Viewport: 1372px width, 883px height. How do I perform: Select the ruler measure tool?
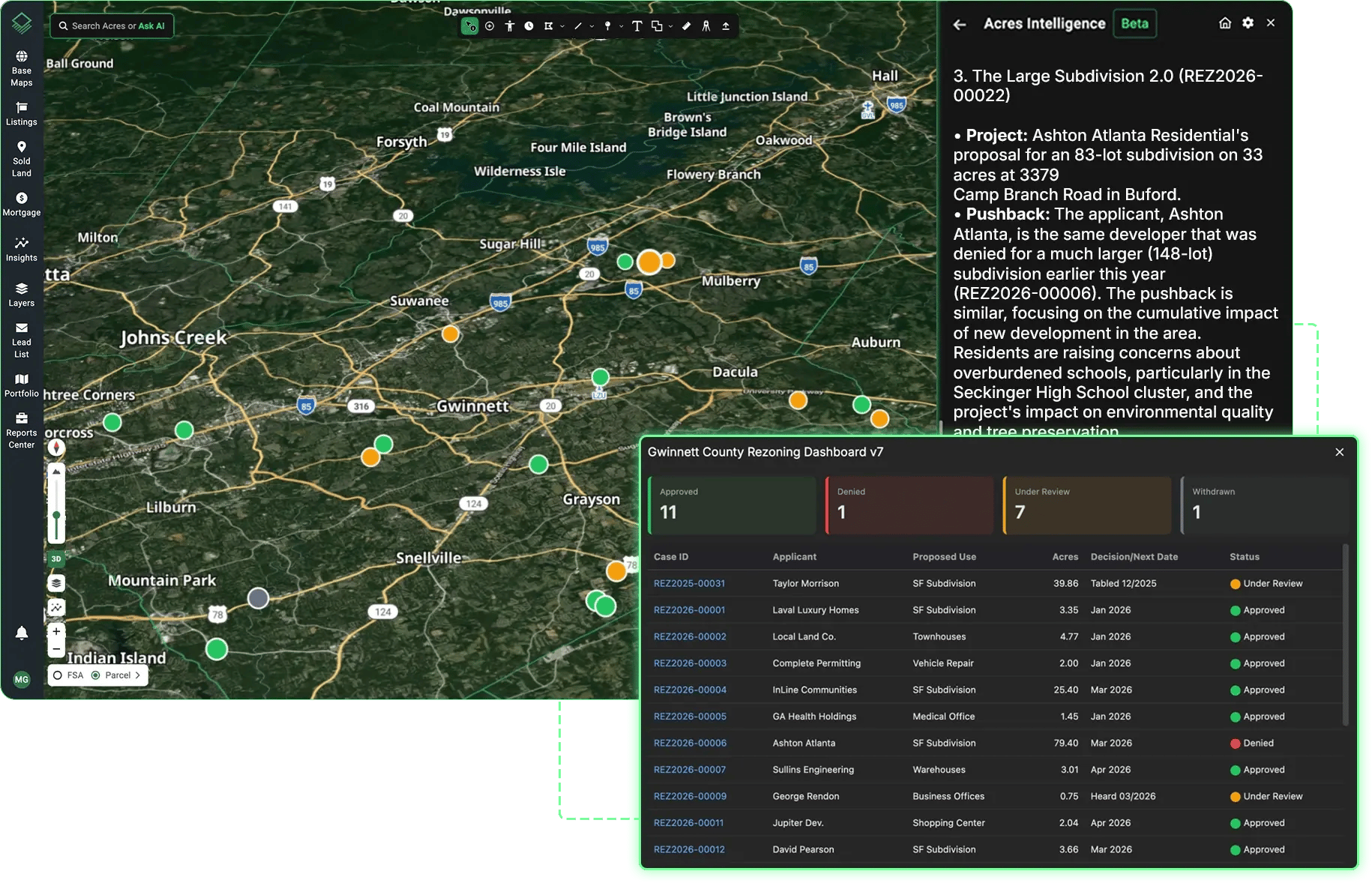tap(686, 26)
